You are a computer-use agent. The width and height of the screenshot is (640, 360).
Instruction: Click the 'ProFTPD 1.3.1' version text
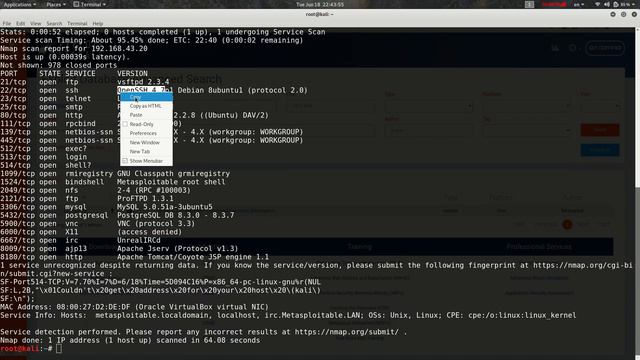(x=145, y=199)
